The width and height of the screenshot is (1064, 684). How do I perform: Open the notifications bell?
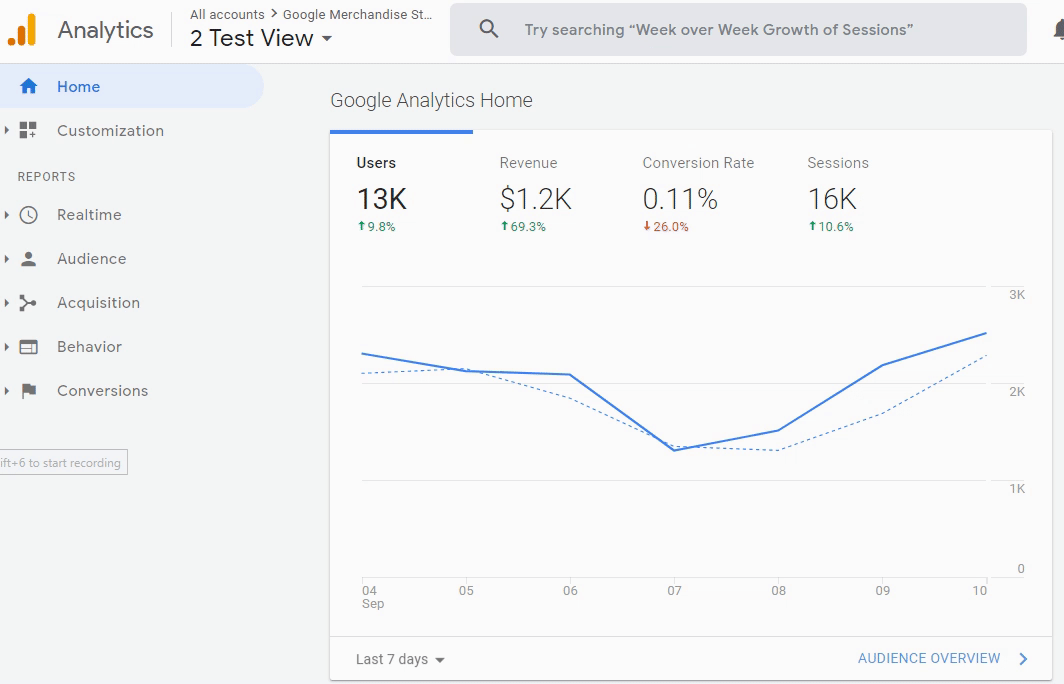[1058, 30]
